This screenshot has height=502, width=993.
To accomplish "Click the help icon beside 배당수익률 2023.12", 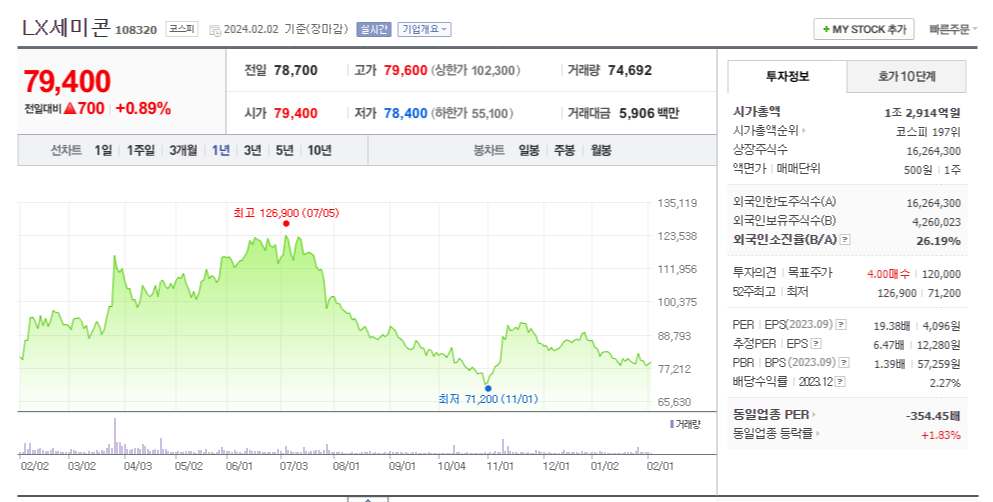I will click(x=840, y=382).
